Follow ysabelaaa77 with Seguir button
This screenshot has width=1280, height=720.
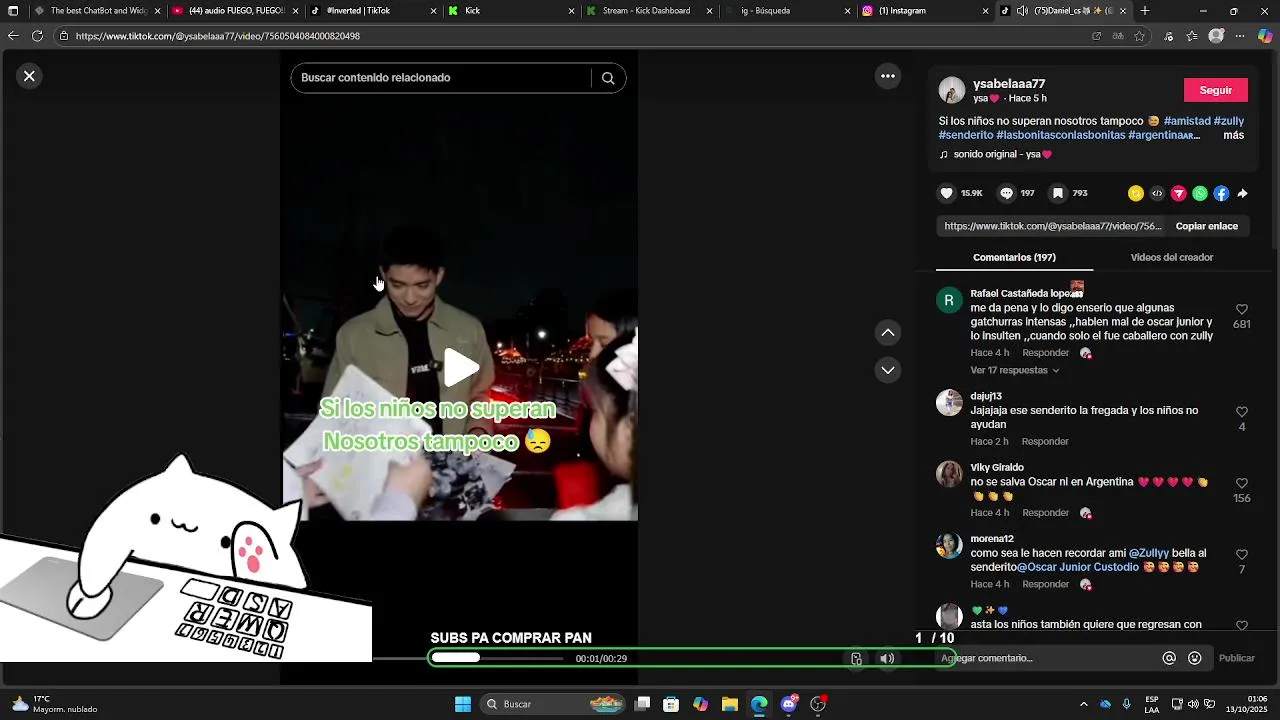click(x=1215, y=90)
